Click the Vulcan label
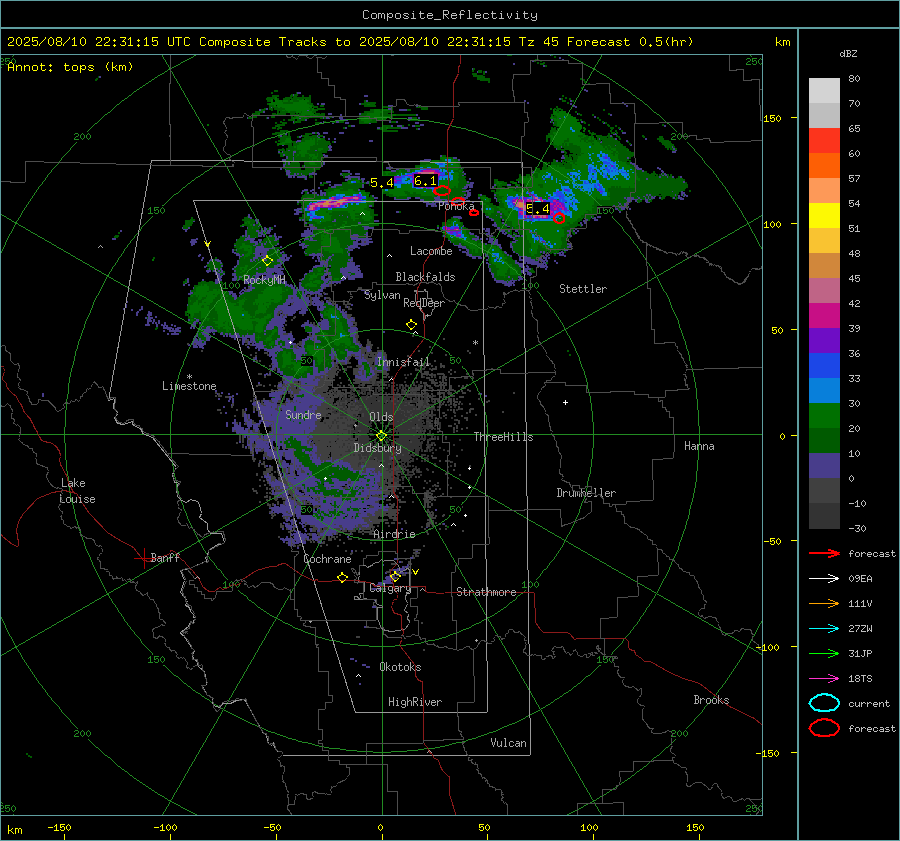Screen dimensions: 900x841 [x=509, y=743]
